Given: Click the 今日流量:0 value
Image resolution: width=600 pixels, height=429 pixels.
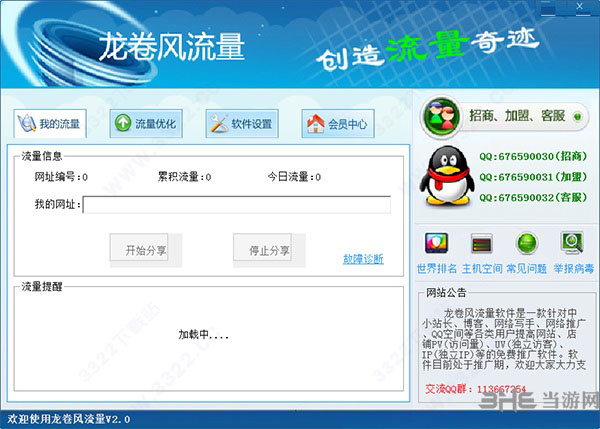Looking at the screenshot, I should coord(294,177).
